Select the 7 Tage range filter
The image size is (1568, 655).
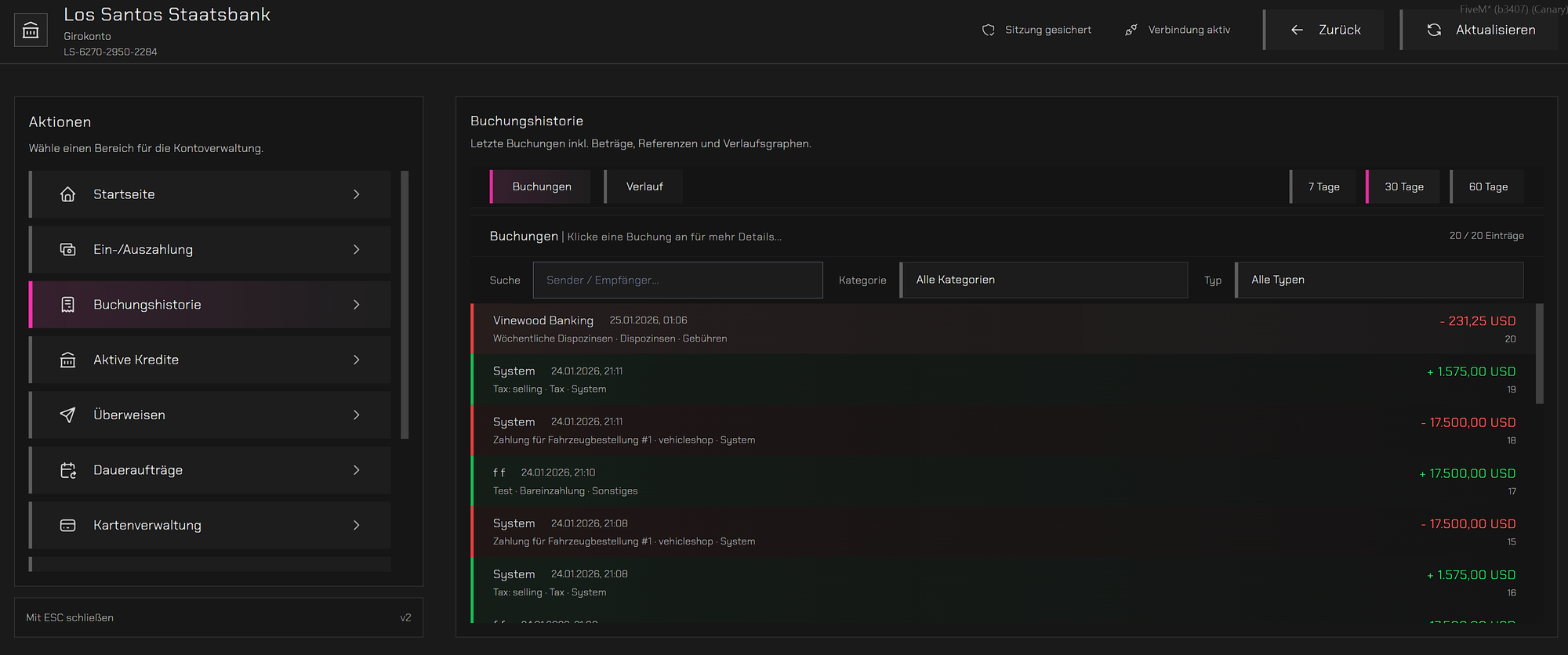[1323, 186]
